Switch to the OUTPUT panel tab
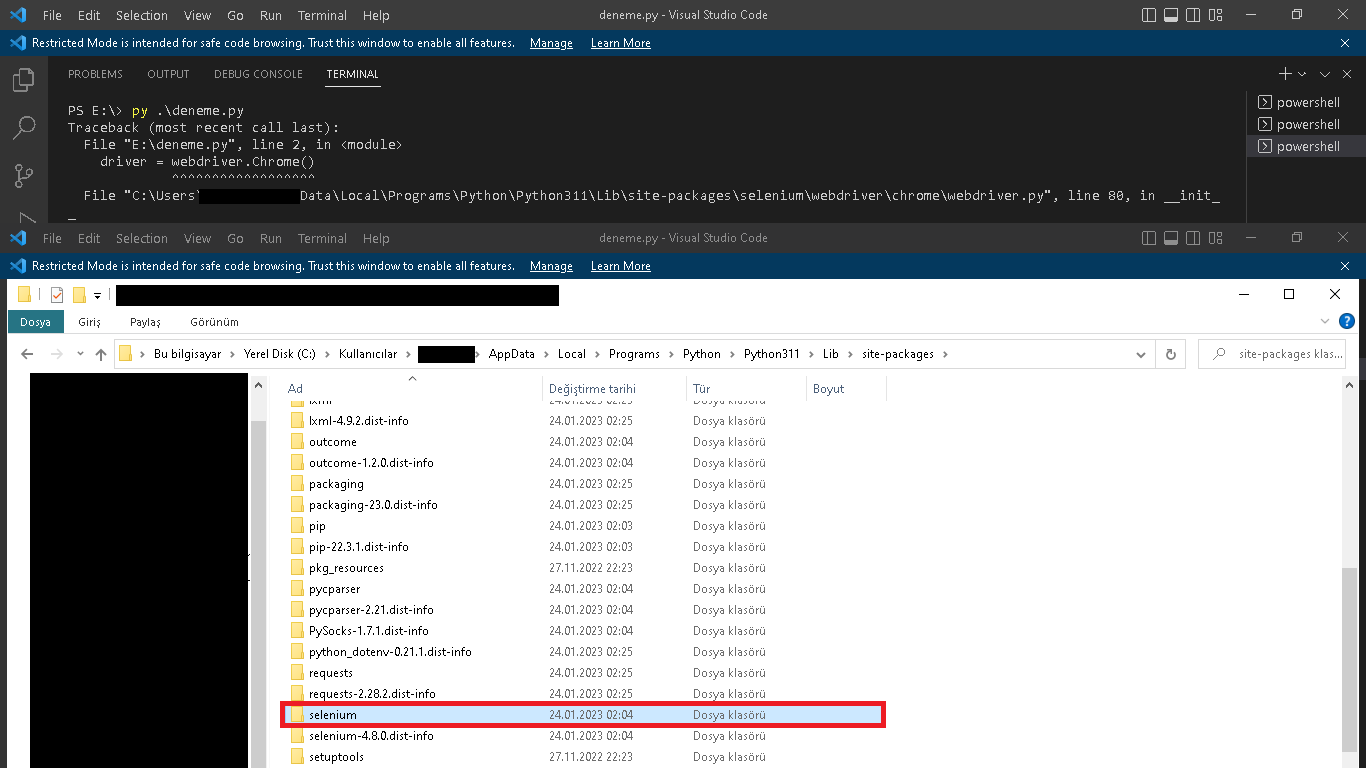This screenshot has width=1366, height=768. [168, 74]
